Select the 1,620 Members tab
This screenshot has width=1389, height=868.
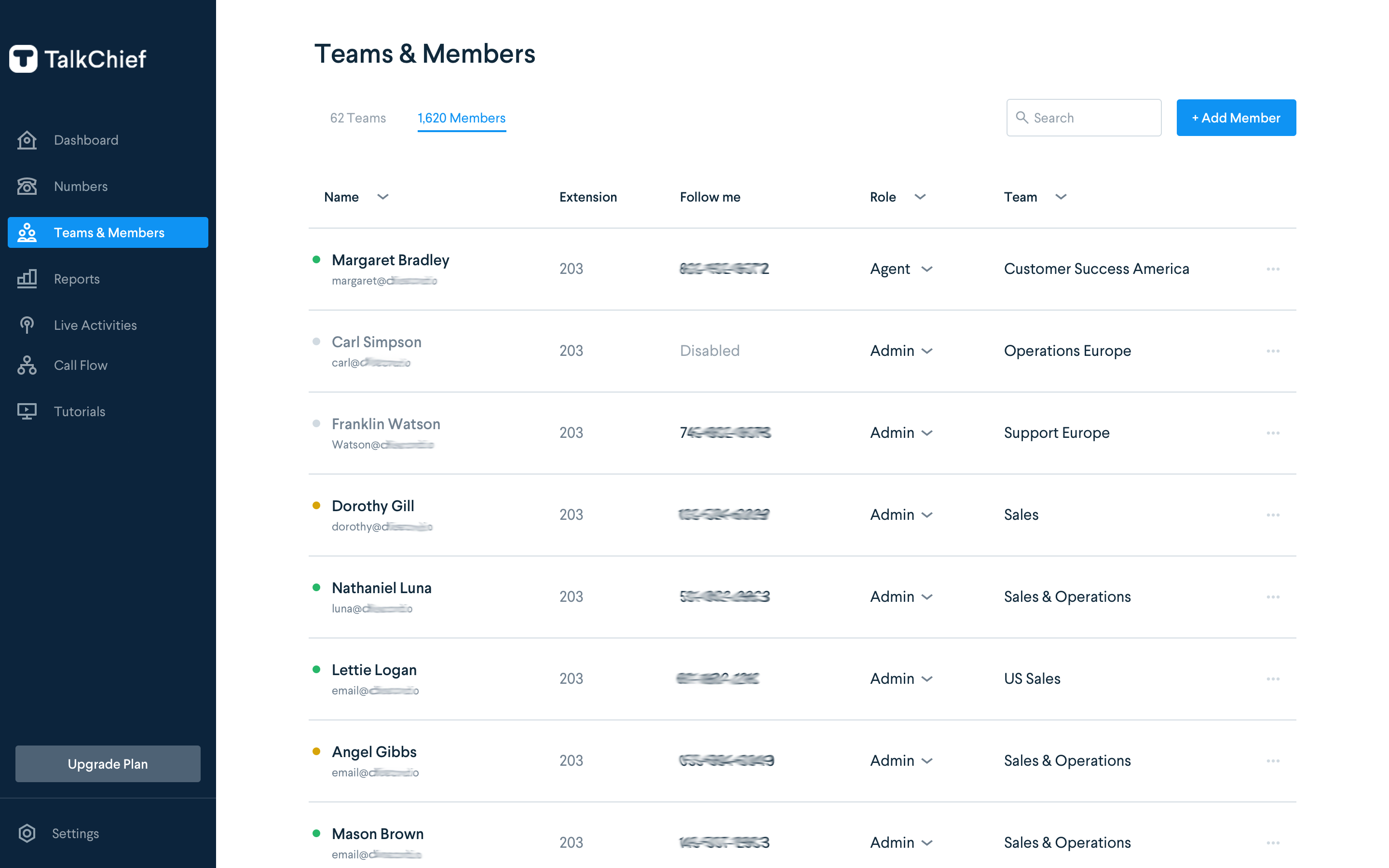pos(462,118)
